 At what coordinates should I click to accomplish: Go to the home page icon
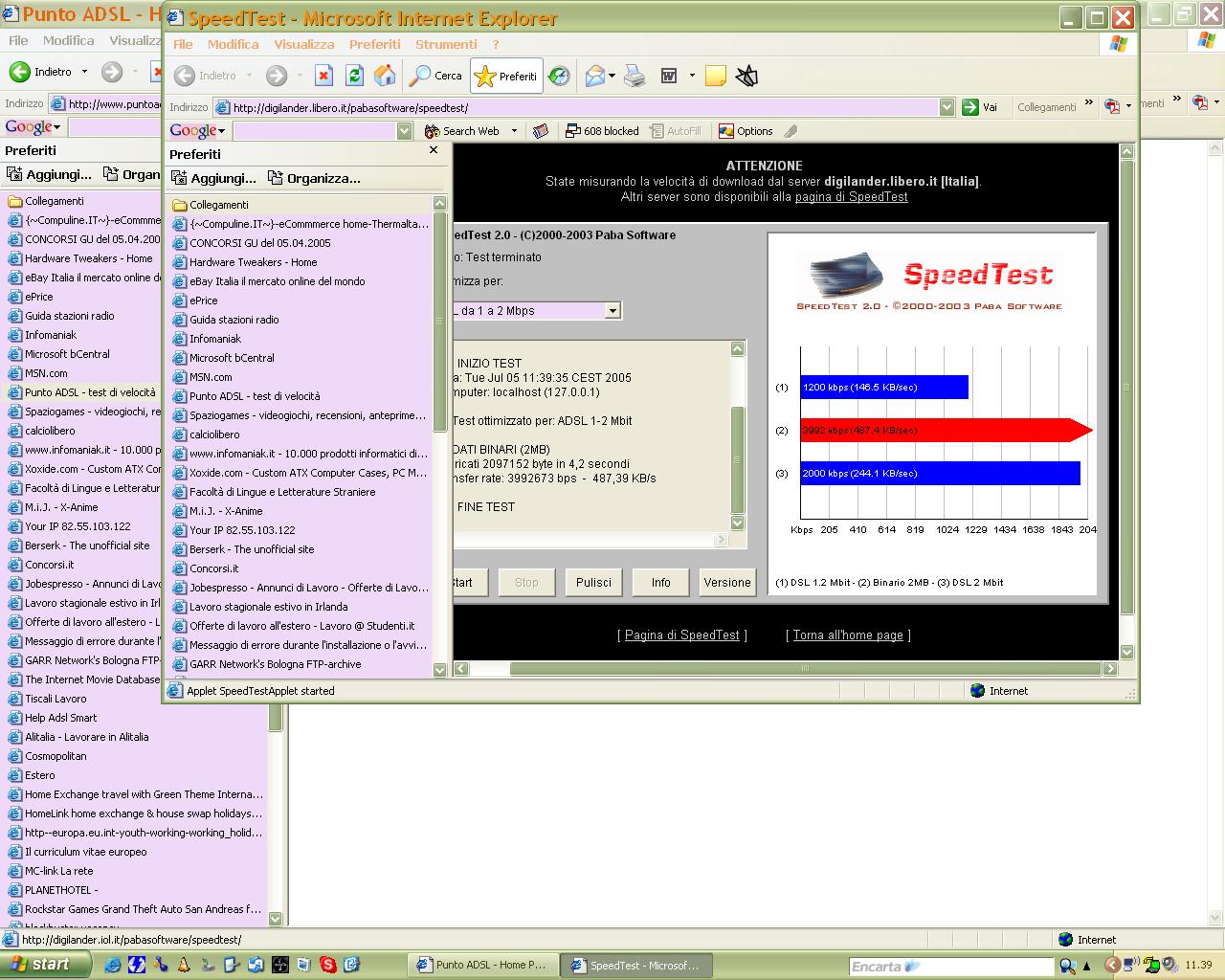coord(385,76)
